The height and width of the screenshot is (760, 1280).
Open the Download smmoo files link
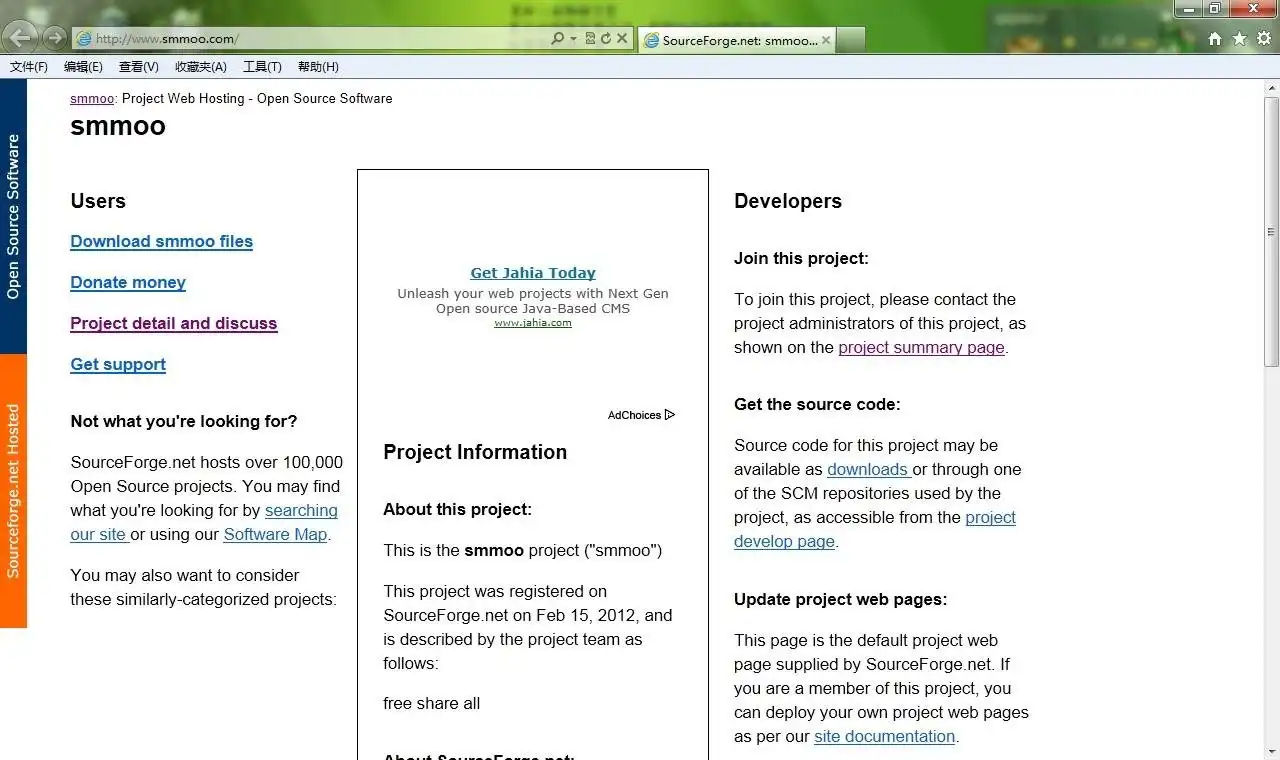(161, 241)
